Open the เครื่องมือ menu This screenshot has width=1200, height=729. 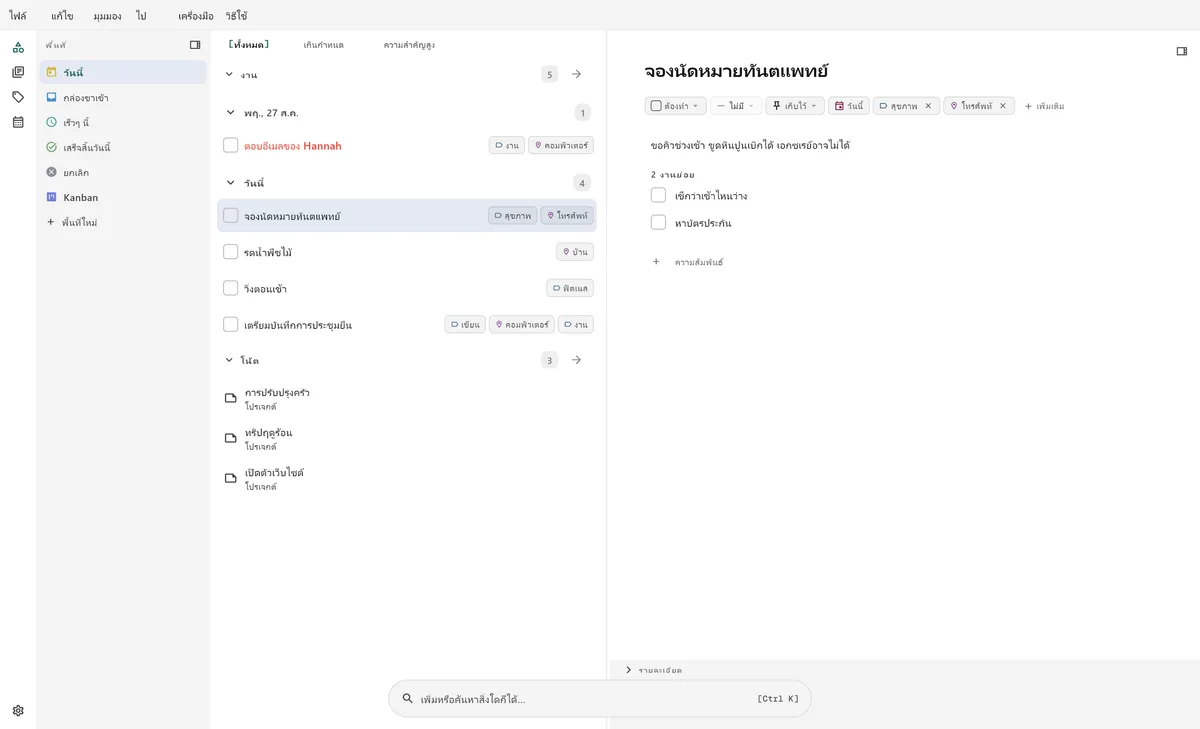tap(195, 16)
